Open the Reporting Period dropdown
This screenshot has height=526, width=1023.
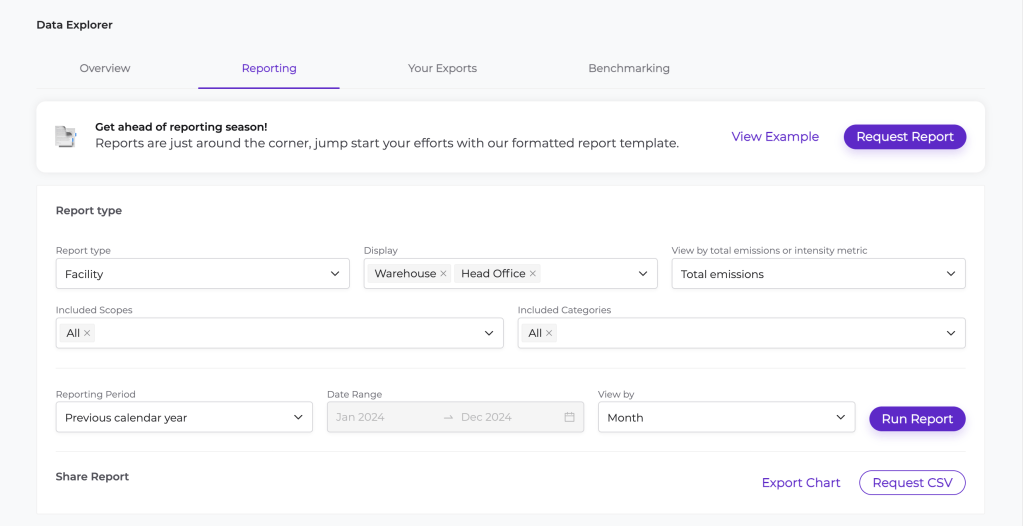coord(298,418)
